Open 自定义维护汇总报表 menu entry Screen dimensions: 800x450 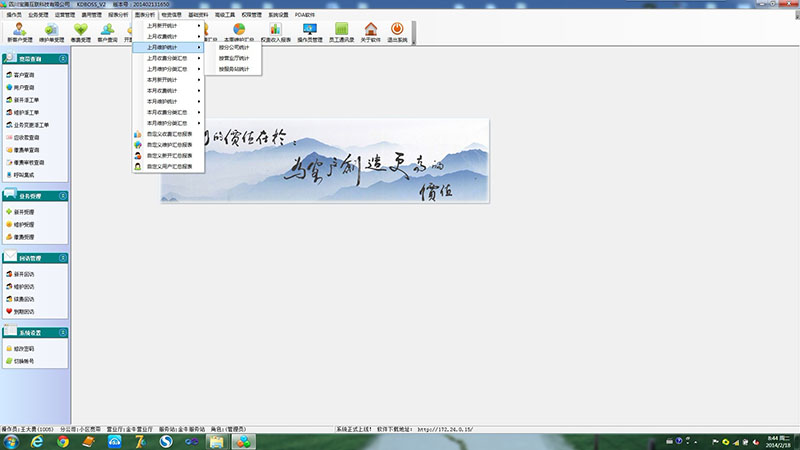click(x=168, y=145)
